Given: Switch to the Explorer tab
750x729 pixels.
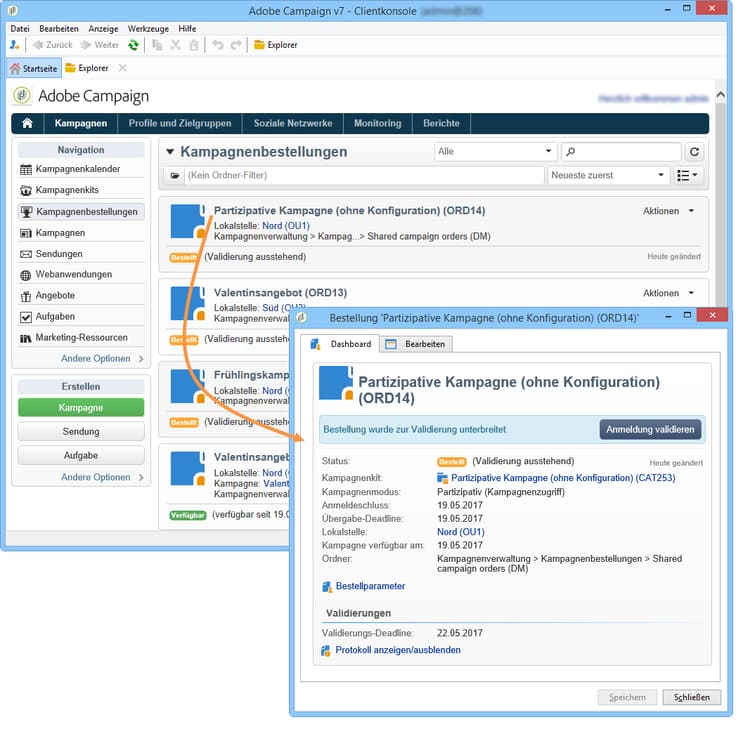Looking at the screenshot, I should click(x=87, y=68).
